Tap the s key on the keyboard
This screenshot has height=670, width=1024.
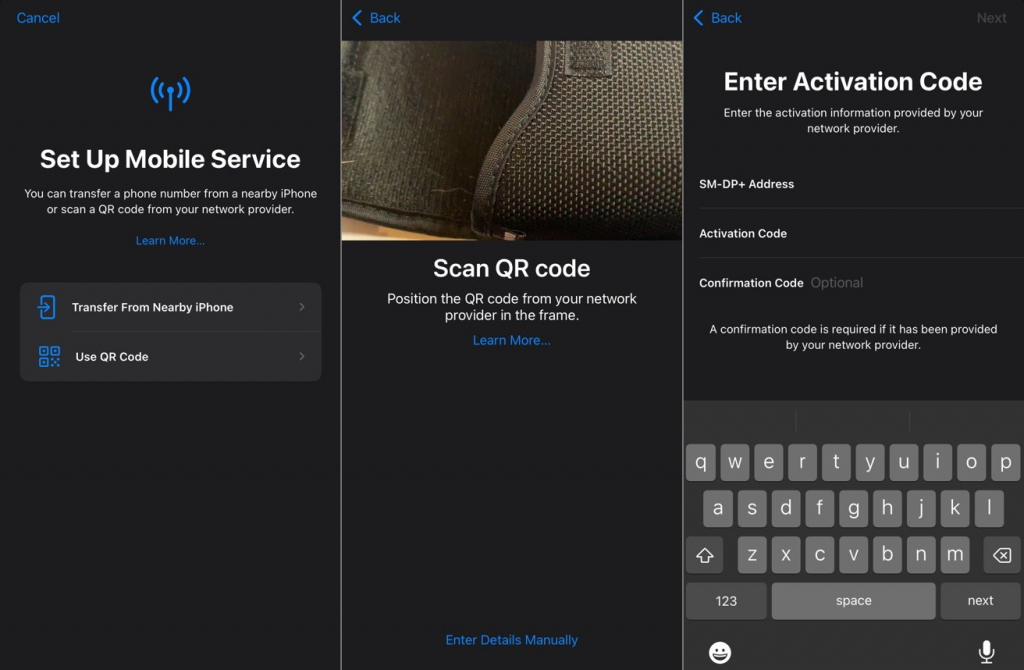pyautogui.click(x=752, y=508)
